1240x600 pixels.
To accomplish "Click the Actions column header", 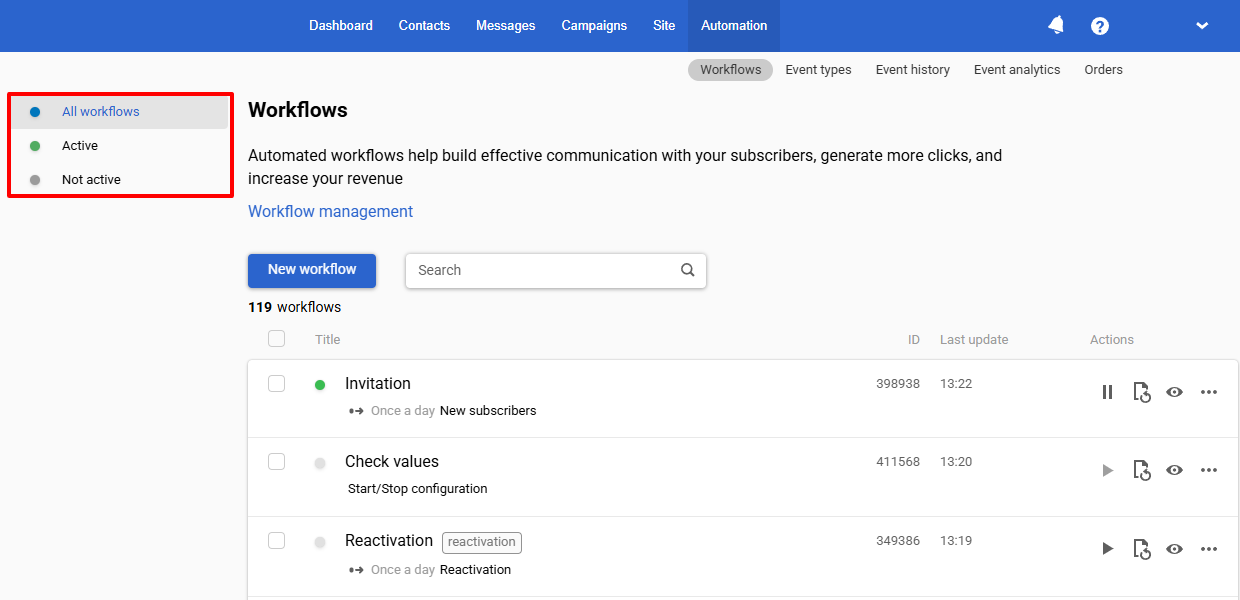I will (x=1112, y=340).
